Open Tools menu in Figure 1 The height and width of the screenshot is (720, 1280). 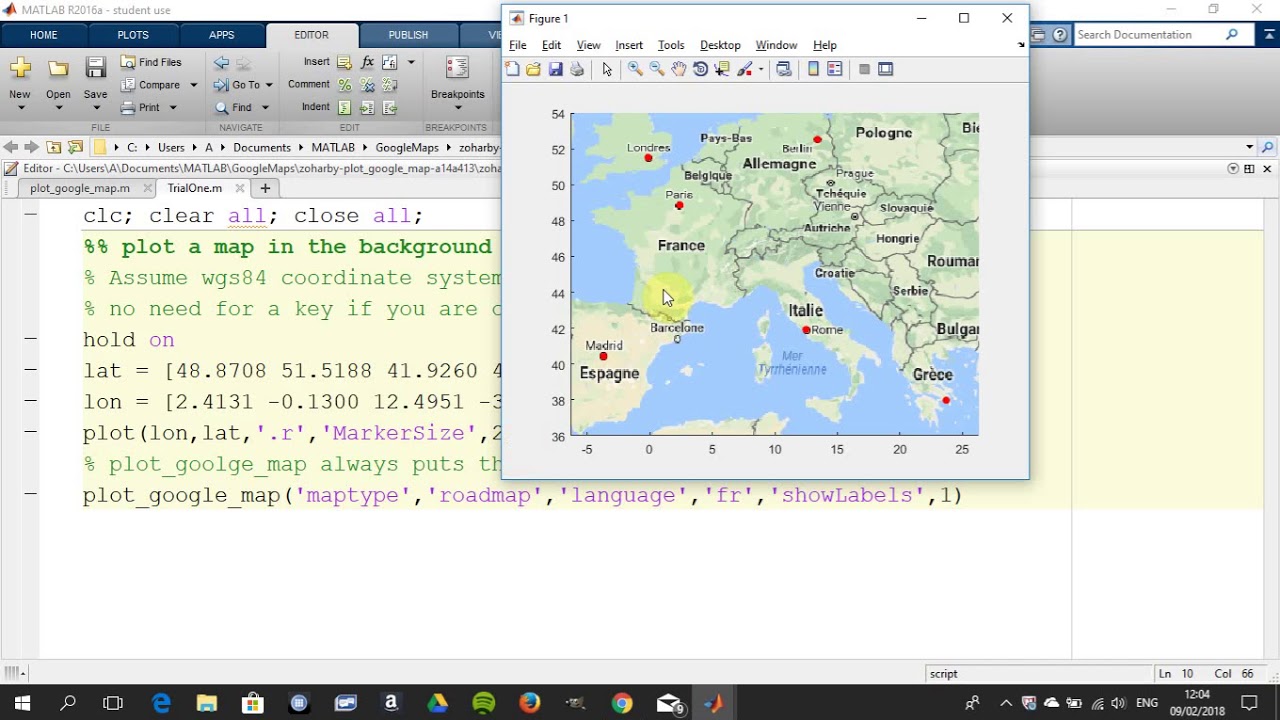coord(671,45)
